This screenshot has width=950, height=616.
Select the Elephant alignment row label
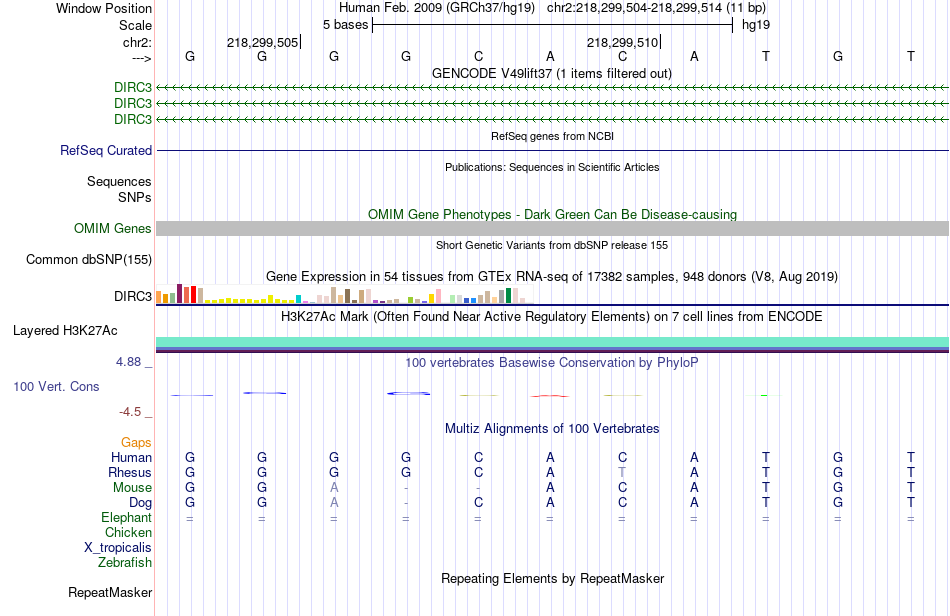(127, 517)
